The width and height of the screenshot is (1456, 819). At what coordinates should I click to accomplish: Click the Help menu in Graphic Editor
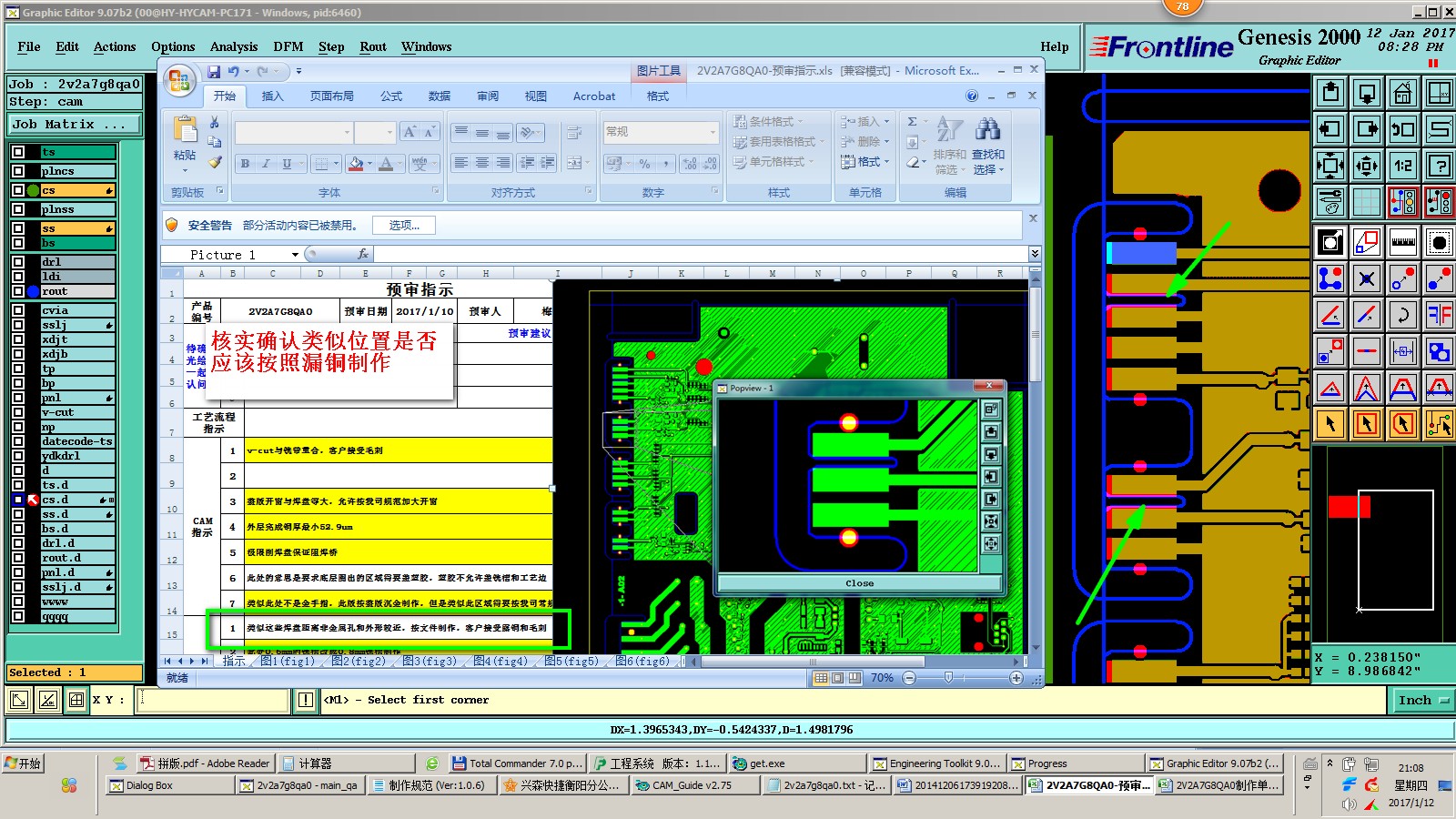(1055, 46)
